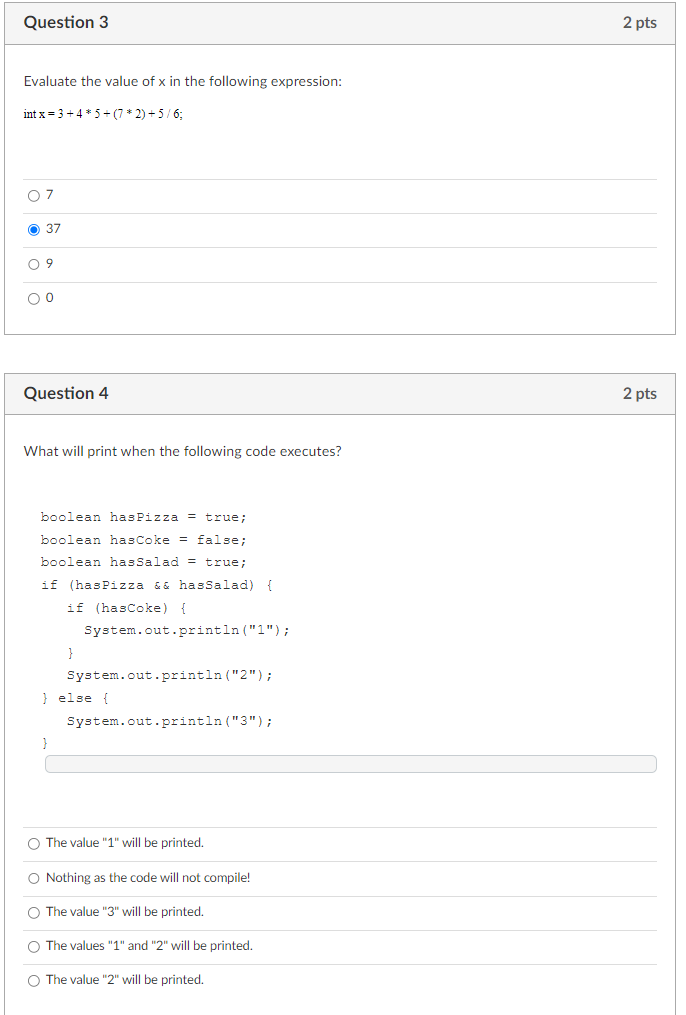Select "The value "1" will be printed."
The height and width of the screenshot is (1015, 686).
(x=33, y=843)
